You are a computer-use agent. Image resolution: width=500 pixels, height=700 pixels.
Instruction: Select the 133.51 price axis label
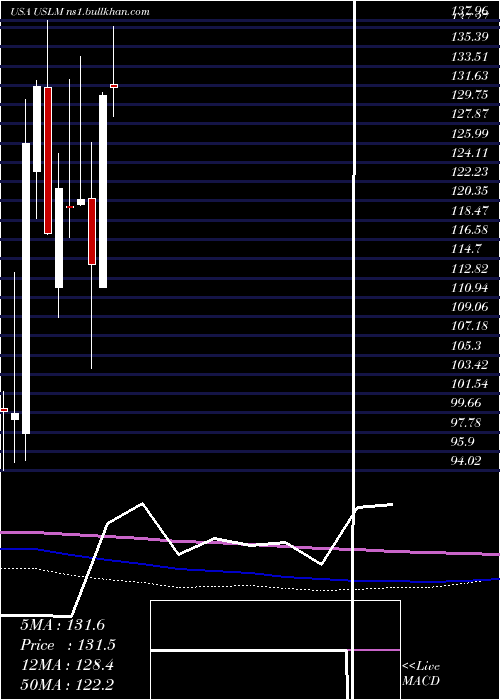(x=469, y=56)
